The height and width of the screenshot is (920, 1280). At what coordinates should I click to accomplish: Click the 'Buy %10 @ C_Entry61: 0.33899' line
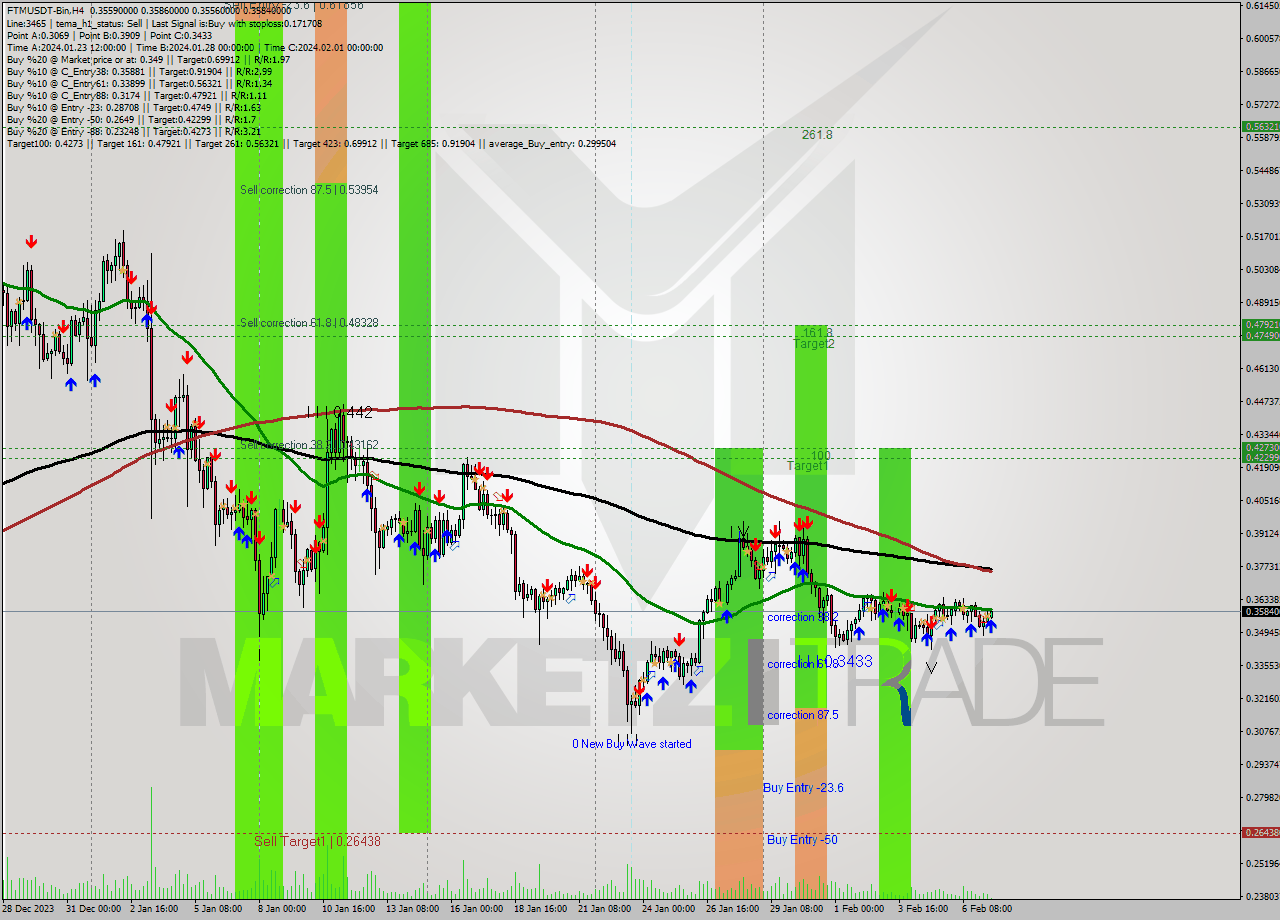[139, 83]
